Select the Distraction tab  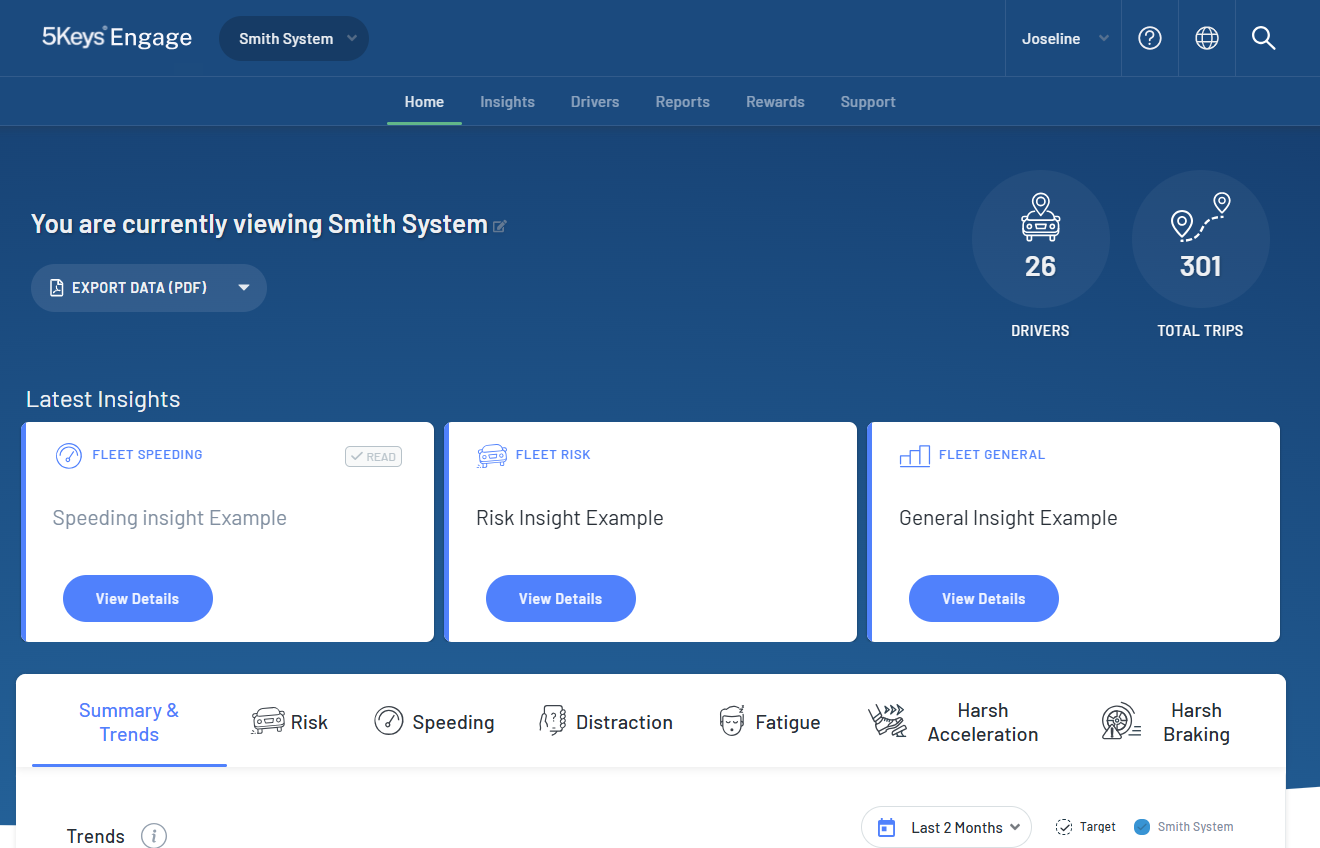point(606,722)
